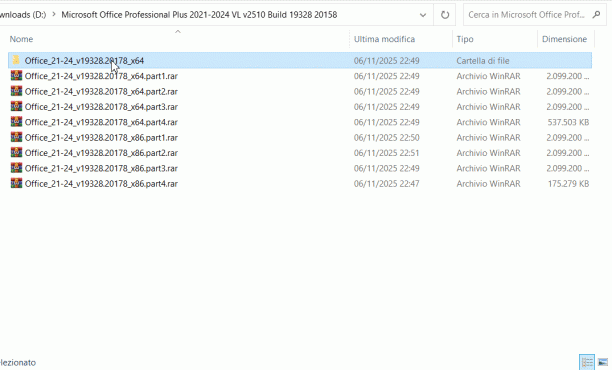
Task: Click the Microsoft Office Professional Plus breadcrumb segment
Action: tap(199, 15)
